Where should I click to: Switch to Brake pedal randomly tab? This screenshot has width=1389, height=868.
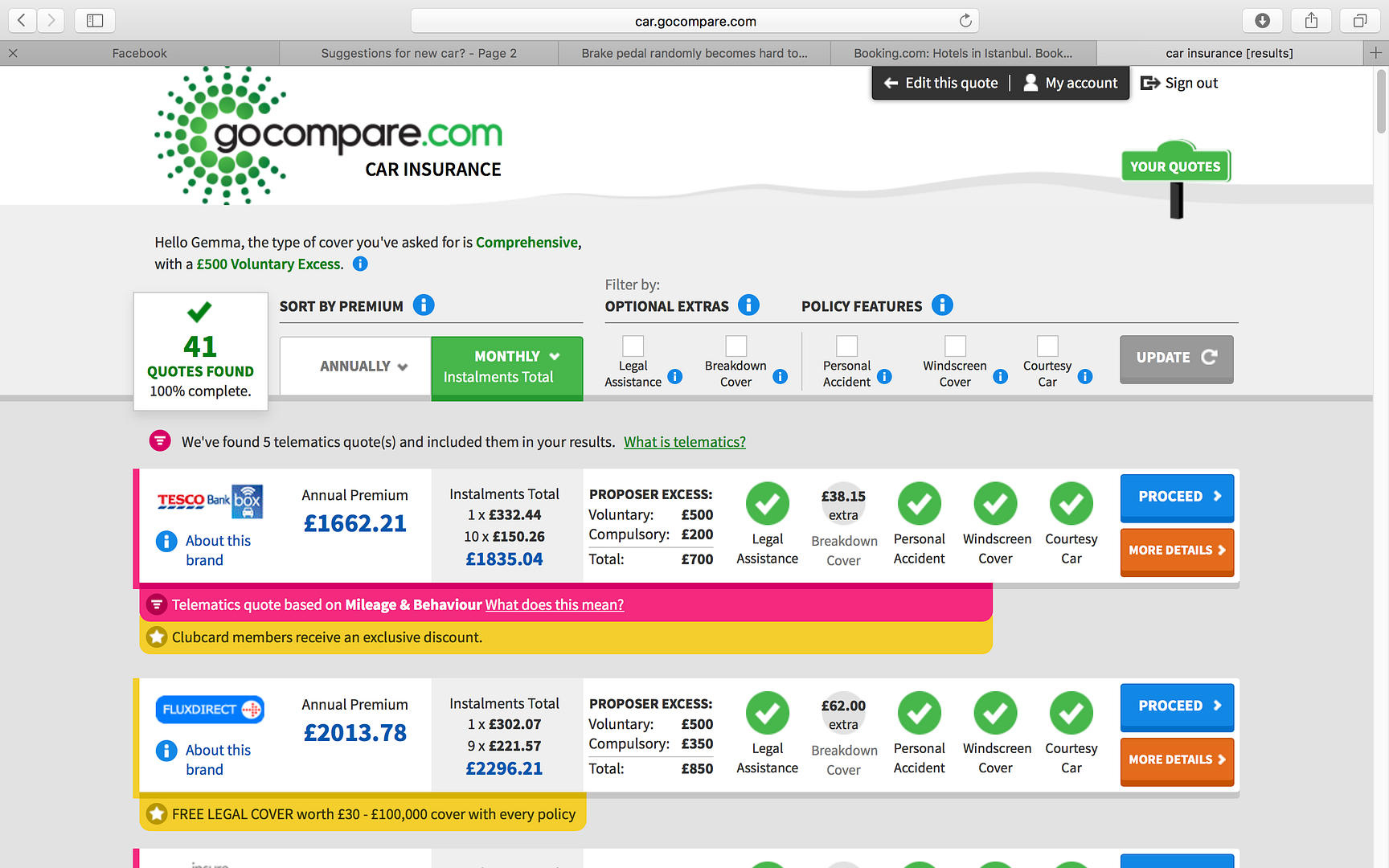click(x=694, y=53)
